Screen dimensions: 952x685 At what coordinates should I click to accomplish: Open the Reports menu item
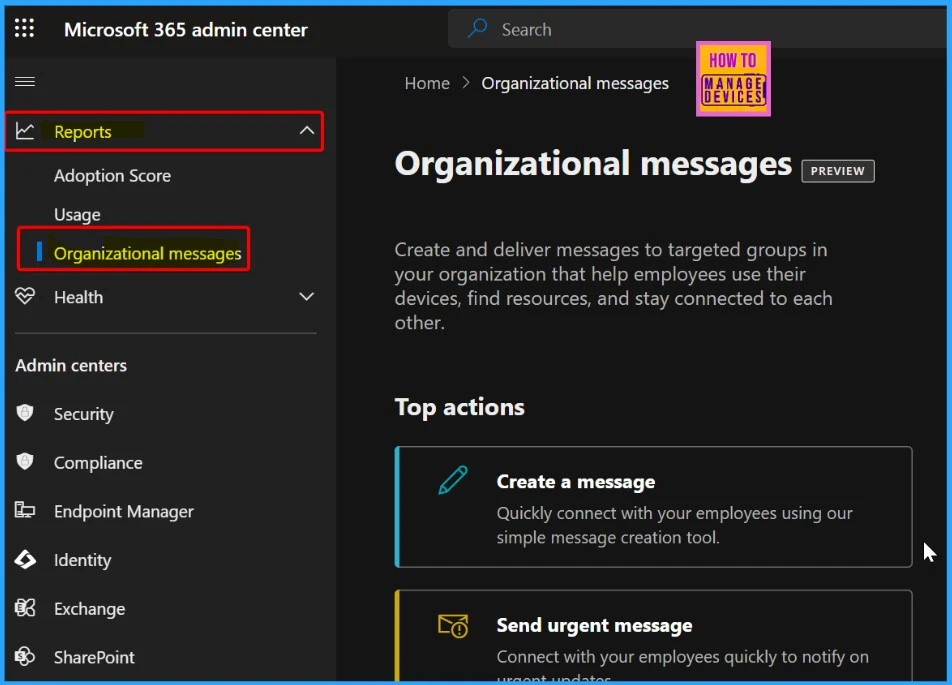pyautogui.click(x=164, y=131)
